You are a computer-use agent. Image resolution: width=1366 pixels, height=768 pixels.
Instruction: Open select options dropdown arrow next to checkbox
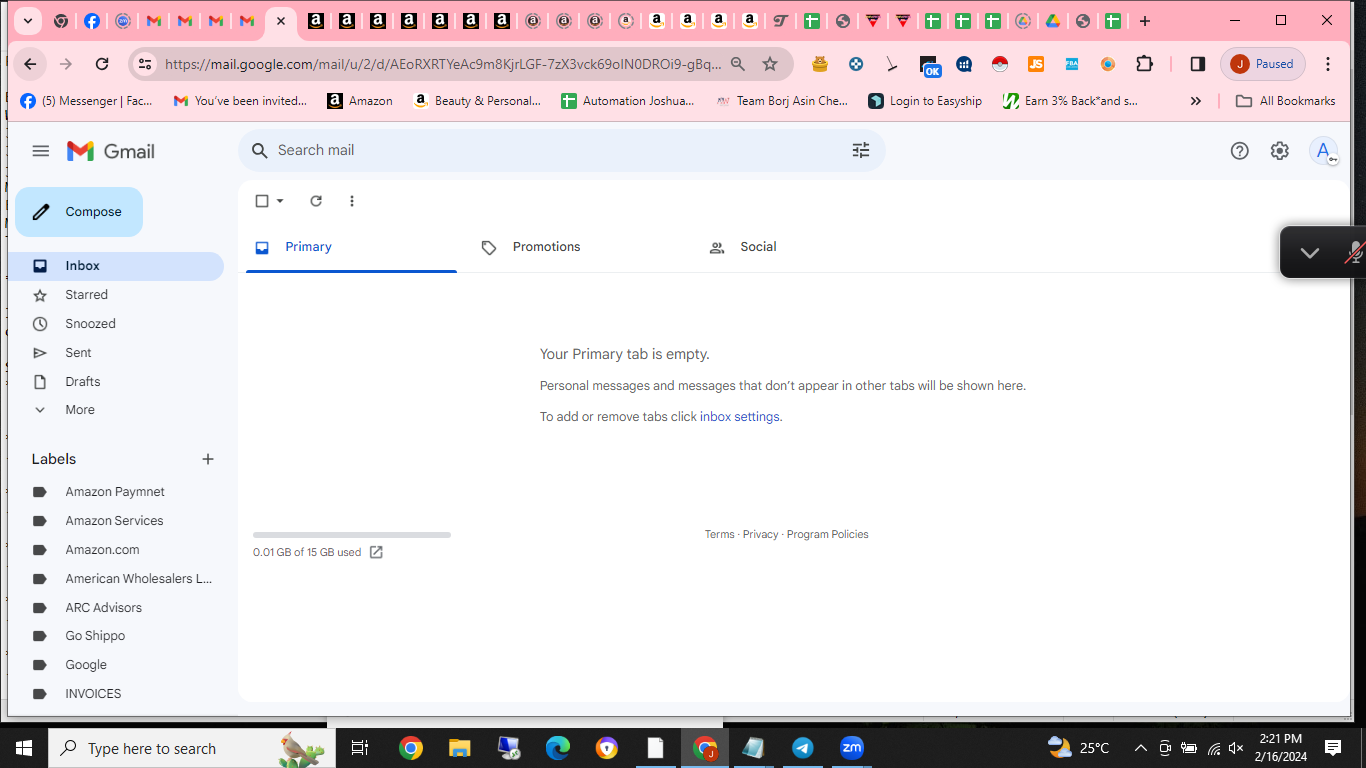(280, 201)
